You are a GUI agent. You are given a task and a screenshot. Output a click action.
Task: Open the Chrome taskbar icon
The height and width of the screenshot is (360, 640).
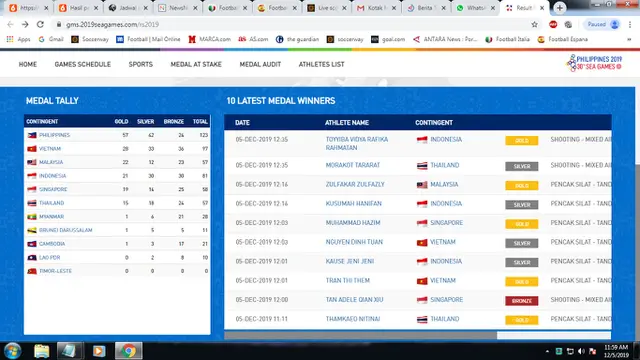tap(128, 351)
